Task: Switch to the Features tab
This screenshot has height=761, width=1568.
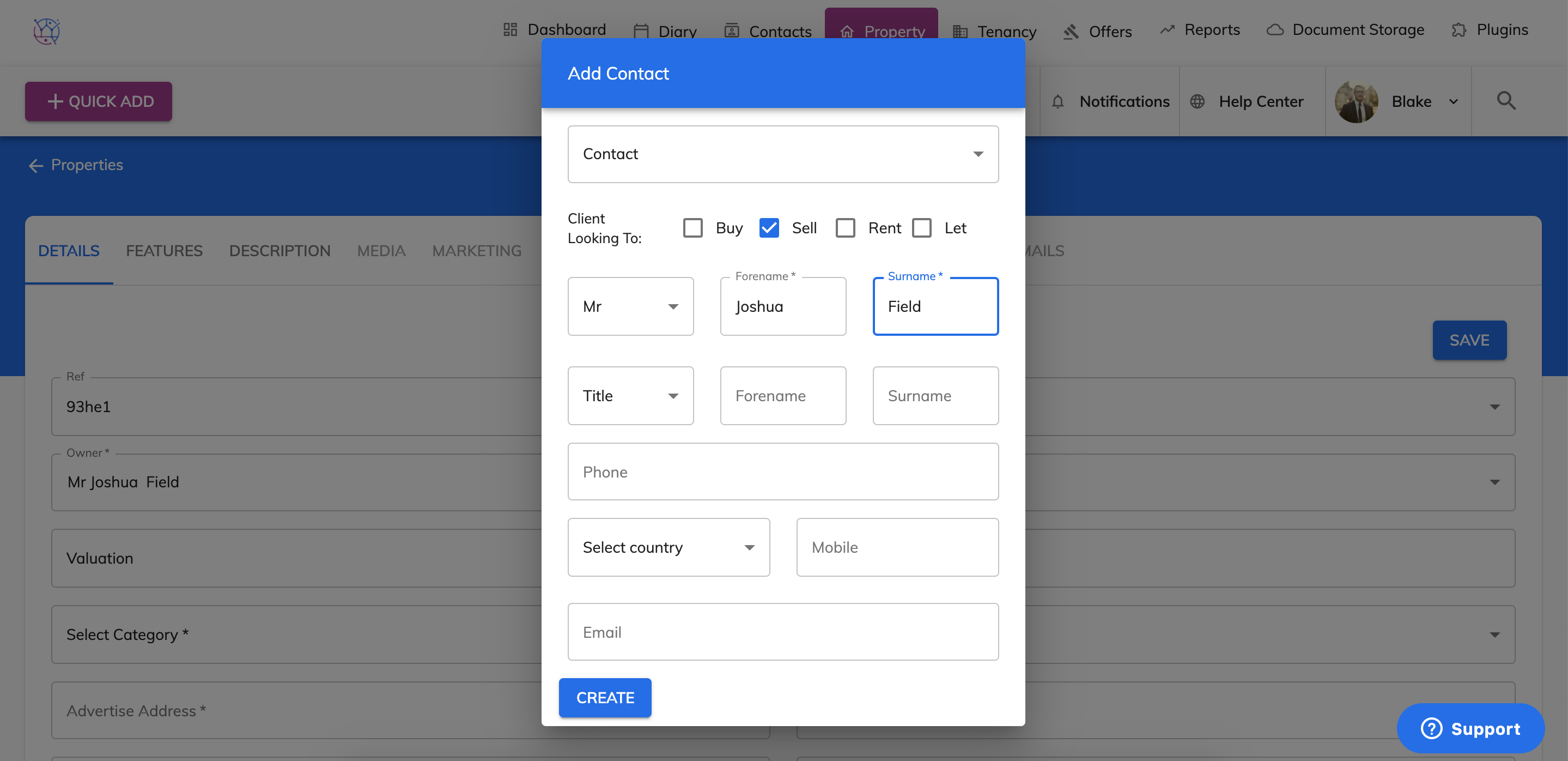Action: (x=164, y=251)
